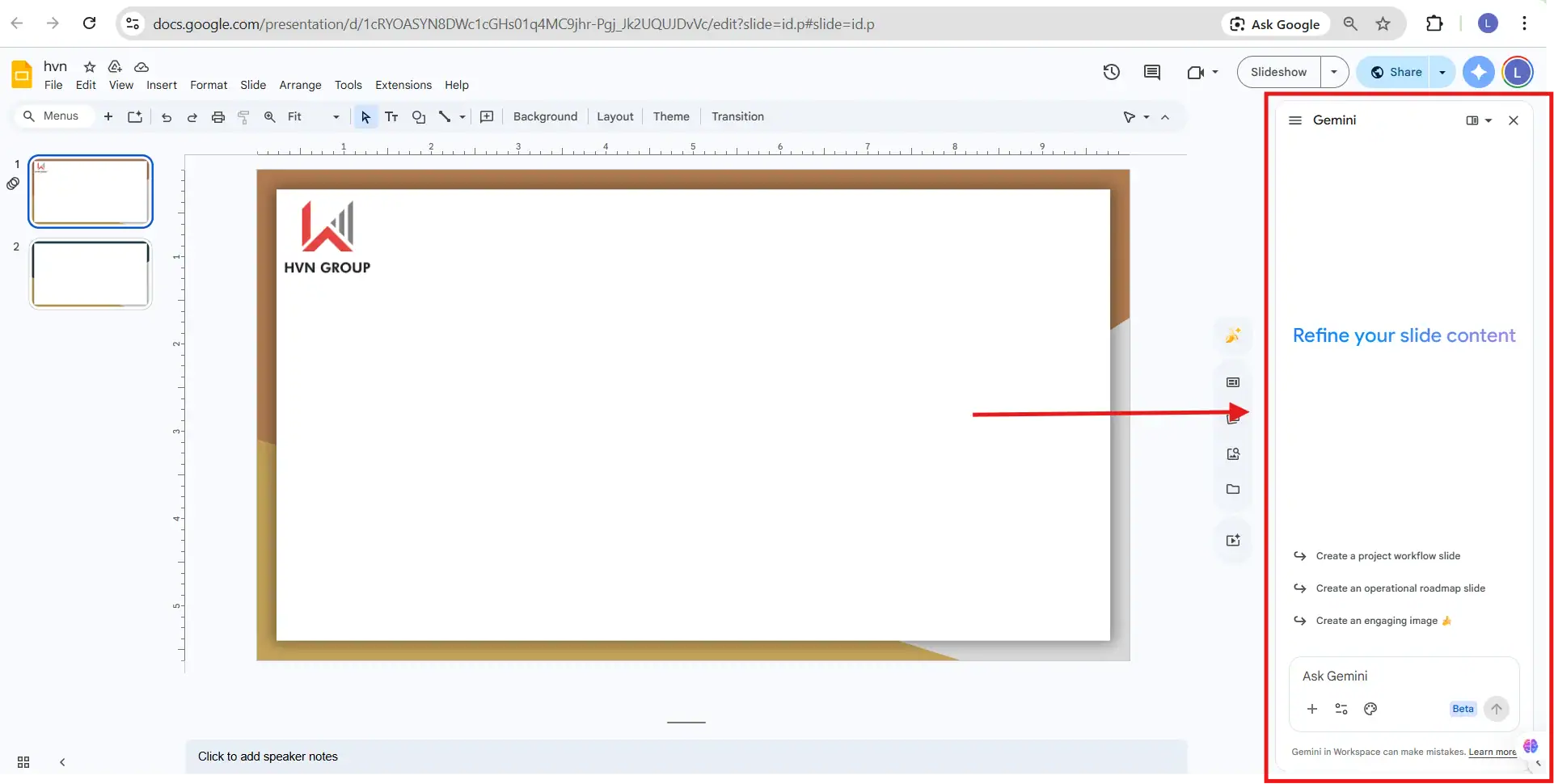Select the line tool
Viewport: 1554px width, 784px height.
445,116
